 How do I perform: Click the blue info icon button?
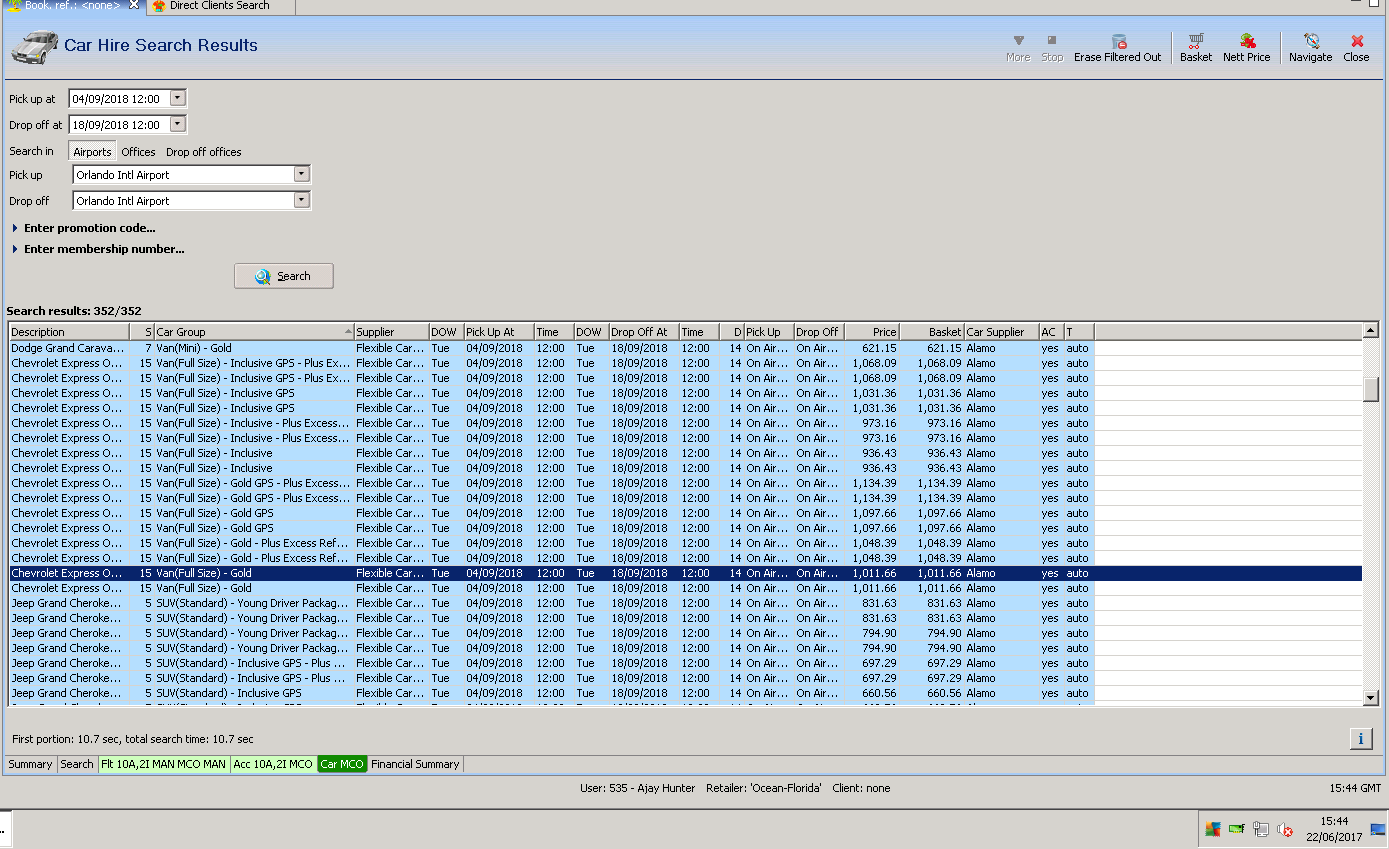pyautogui.click(x=1360, y=739)
